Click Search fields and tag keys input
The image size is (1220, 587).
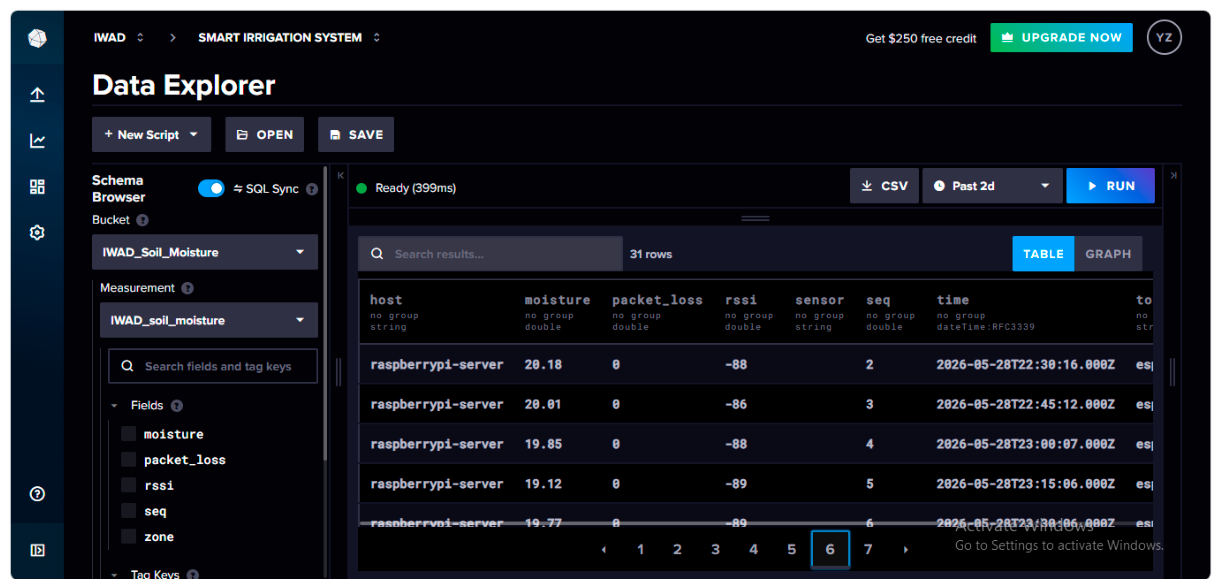click(213, 367)
